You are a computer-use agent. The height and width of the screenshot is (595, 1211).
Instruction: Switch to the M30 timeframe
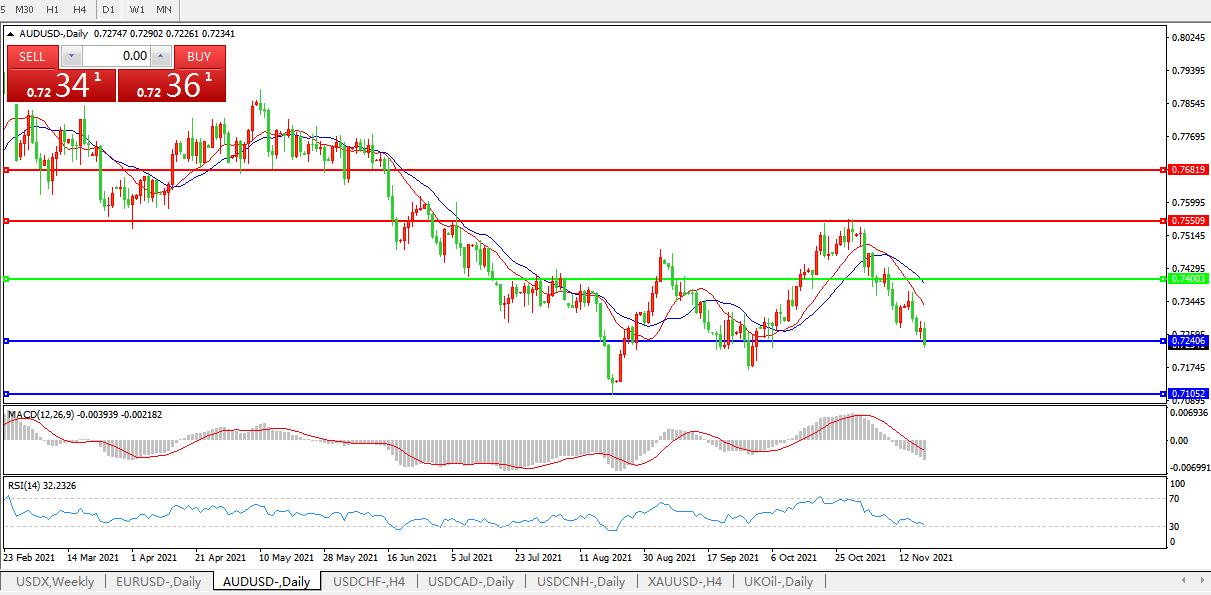[x=24, y=9]
